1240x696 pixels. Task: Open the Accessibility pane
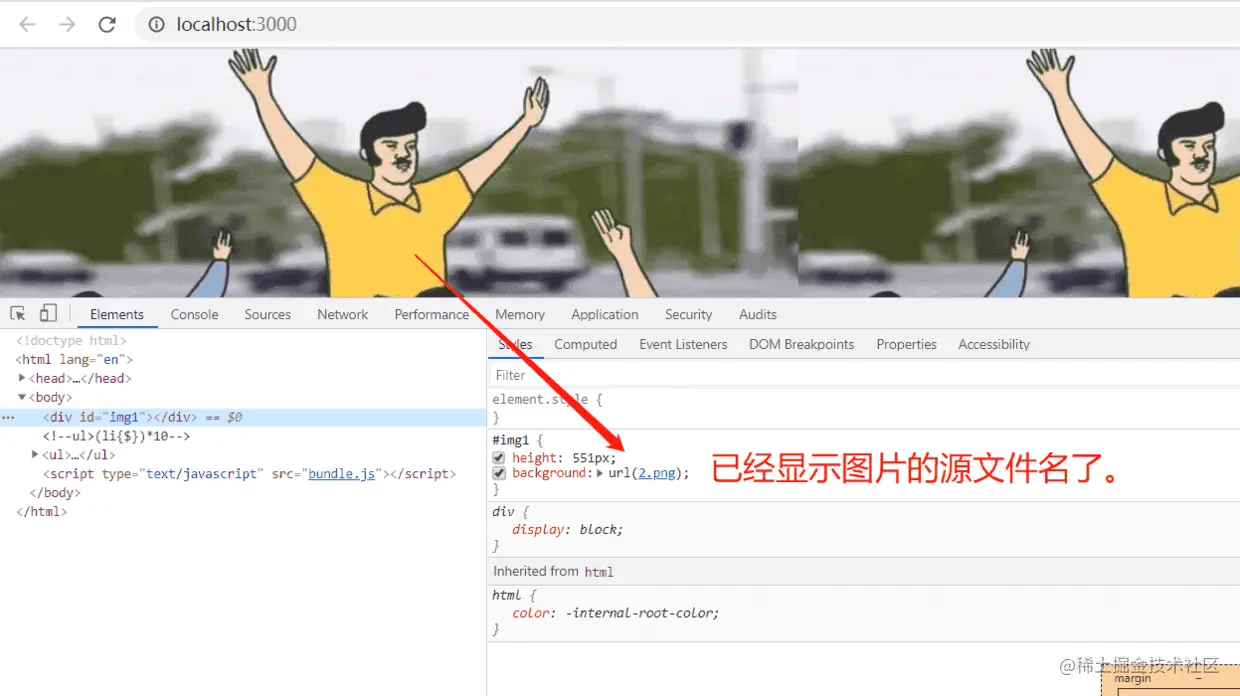(x=994, y=344)
